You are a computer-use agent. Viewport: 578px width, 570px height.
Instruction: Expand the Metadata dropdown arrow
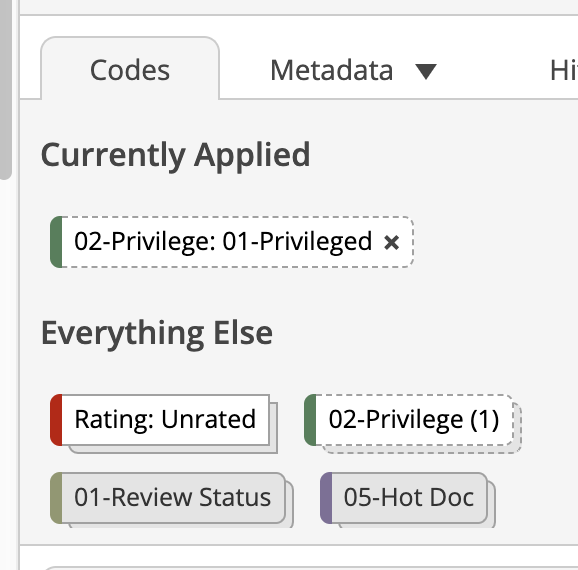pyautogui.click(x=426, y=71)
